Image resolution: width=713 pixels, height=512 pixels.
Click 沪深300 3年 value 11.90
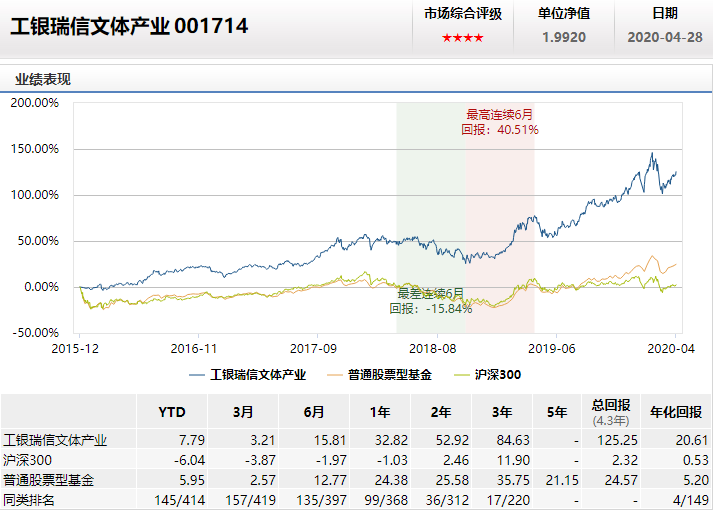[x=513, y=460]
